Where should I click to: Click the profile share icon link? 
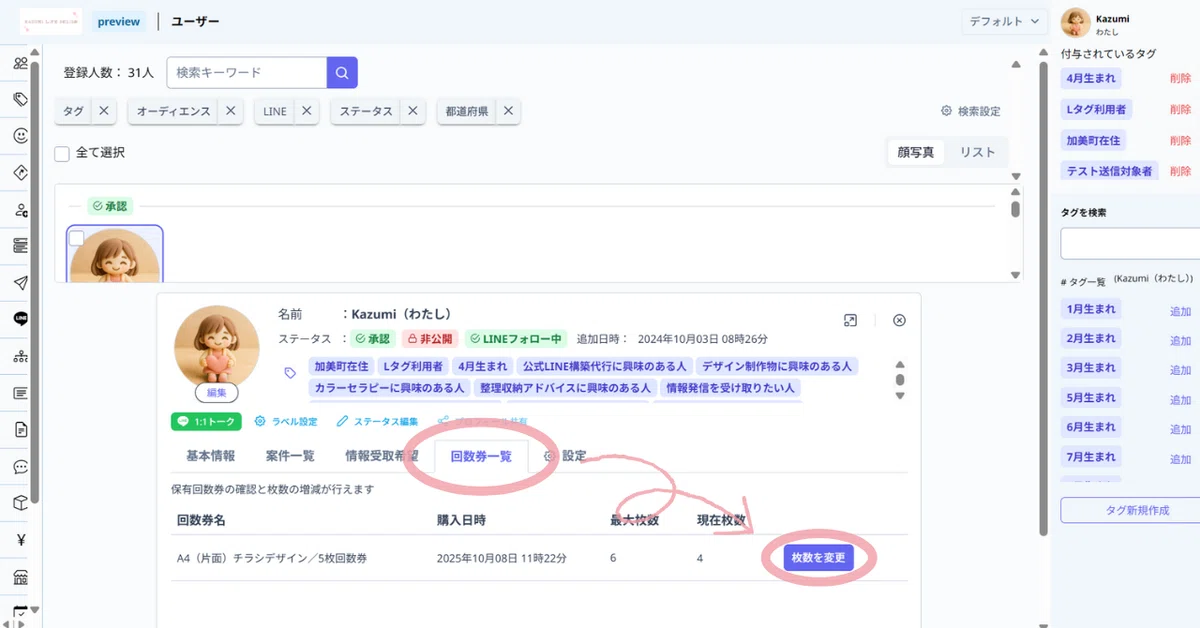pyautogui.click(x=484, y=421)
